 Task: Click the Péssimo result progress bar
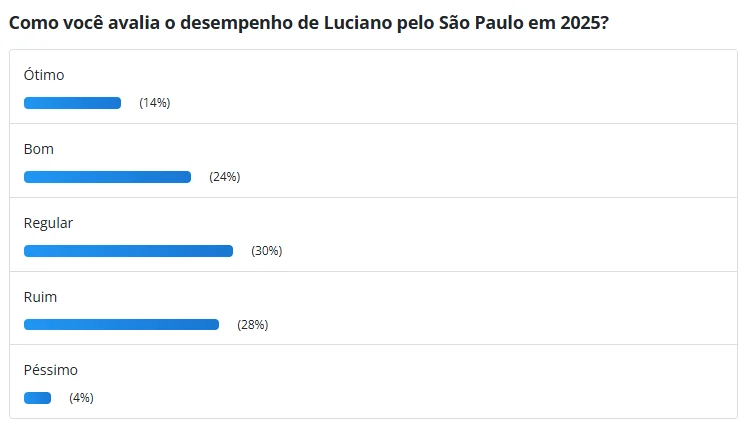tap(37, 398)
